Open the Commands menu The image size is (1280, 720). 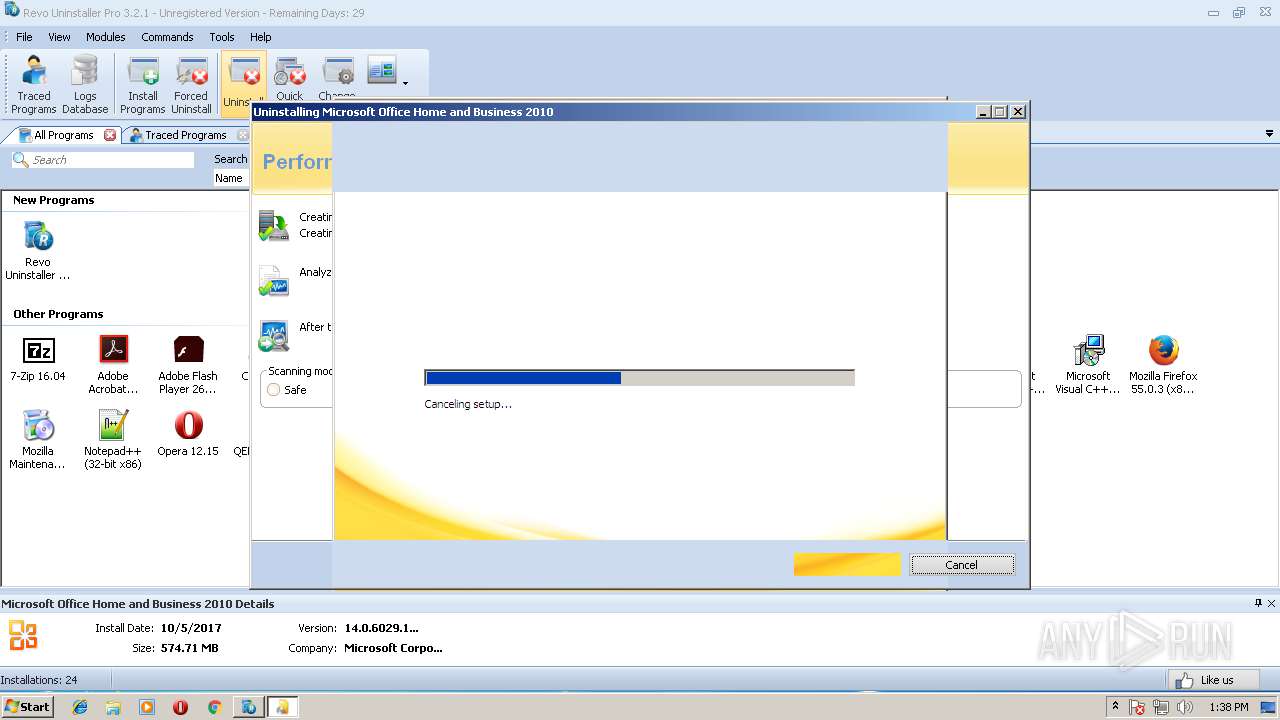coord(167,37)
